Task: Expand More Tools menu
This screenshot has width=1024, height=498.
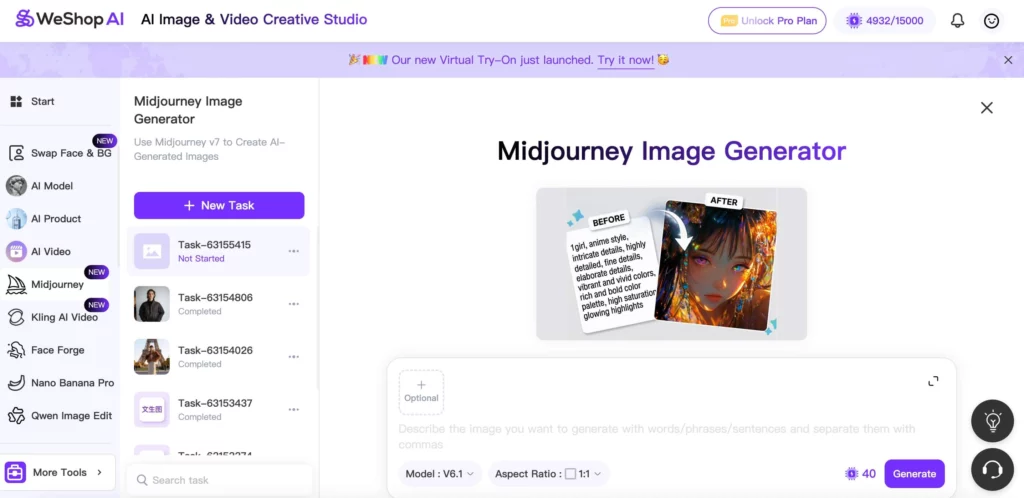Action: (60, 472)
